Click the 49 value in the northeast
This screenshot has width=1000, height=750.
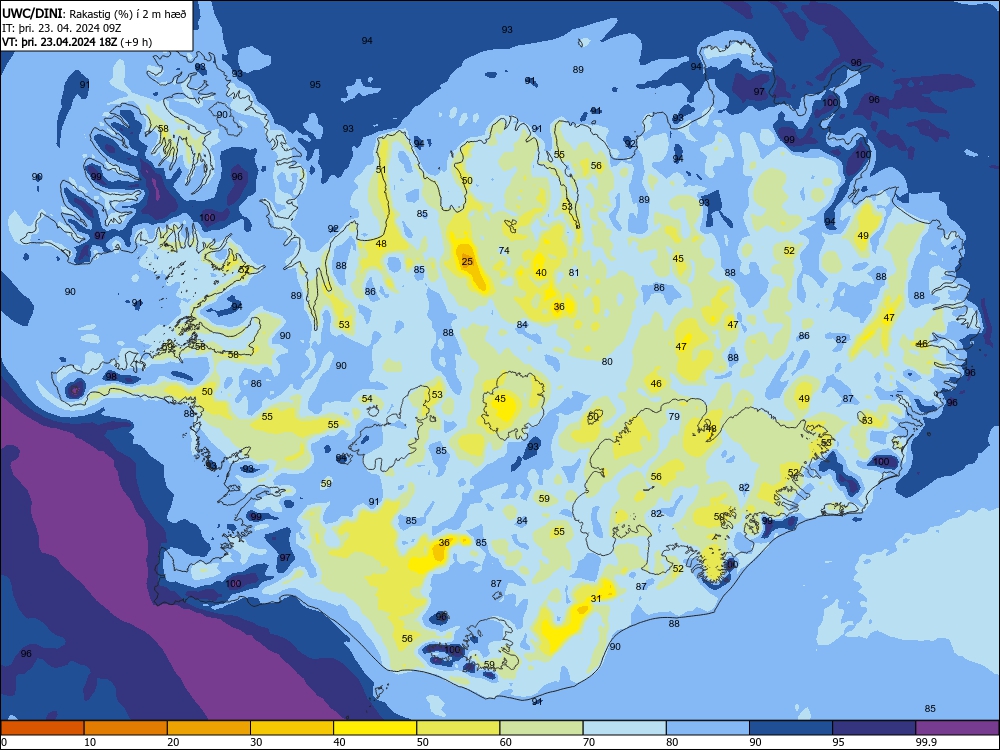coord(863,235)
